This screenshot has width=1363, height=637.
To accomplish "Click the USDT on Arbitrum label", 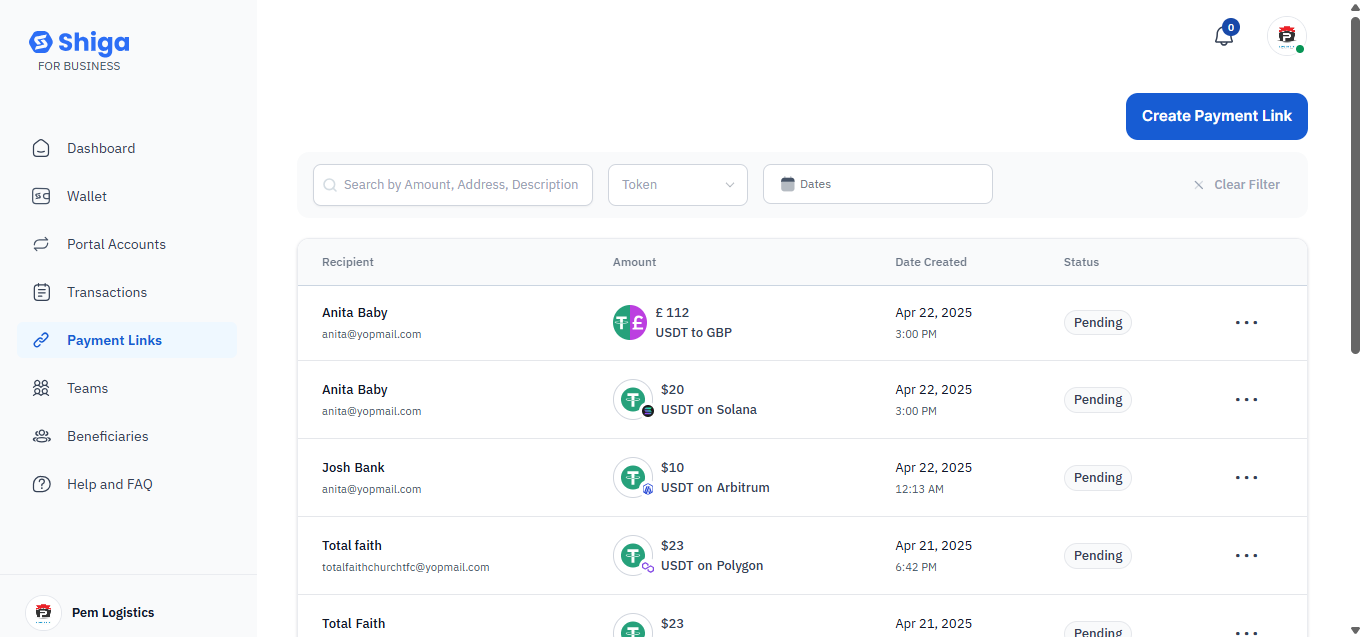I will [x=715, y=488].
